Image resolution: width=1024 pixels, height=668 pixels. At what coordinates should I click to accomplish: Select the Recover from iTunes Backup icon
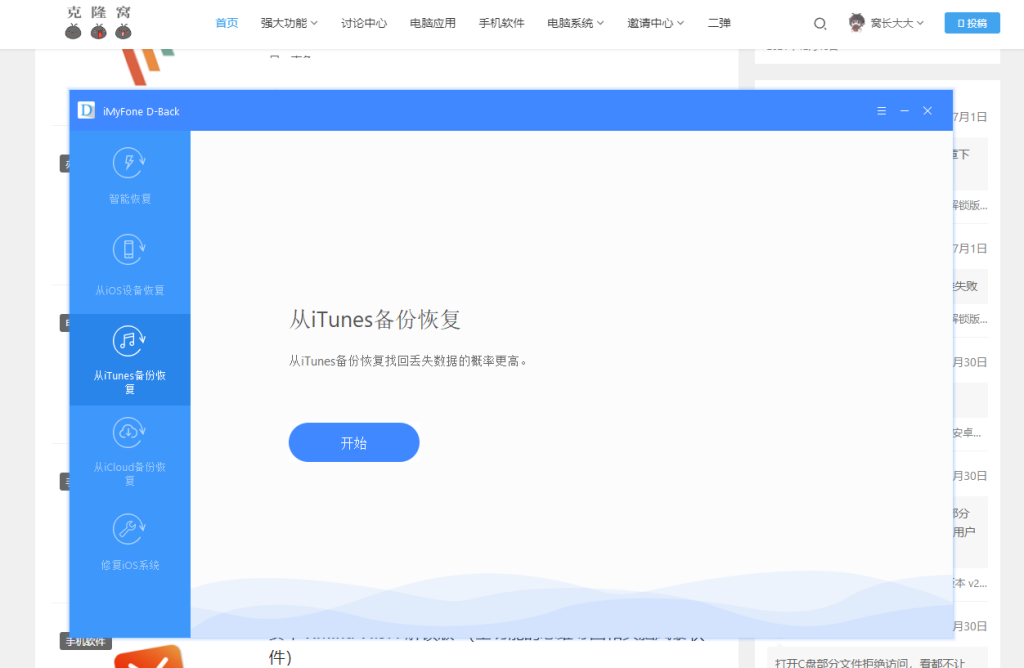pyautogui.click(x=129, y=341)
